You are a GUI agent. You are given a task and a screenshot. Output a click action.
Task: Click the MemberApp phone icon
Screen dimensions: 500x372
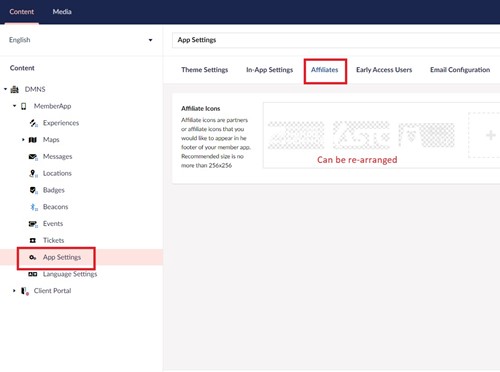click(x=24, y=106)
